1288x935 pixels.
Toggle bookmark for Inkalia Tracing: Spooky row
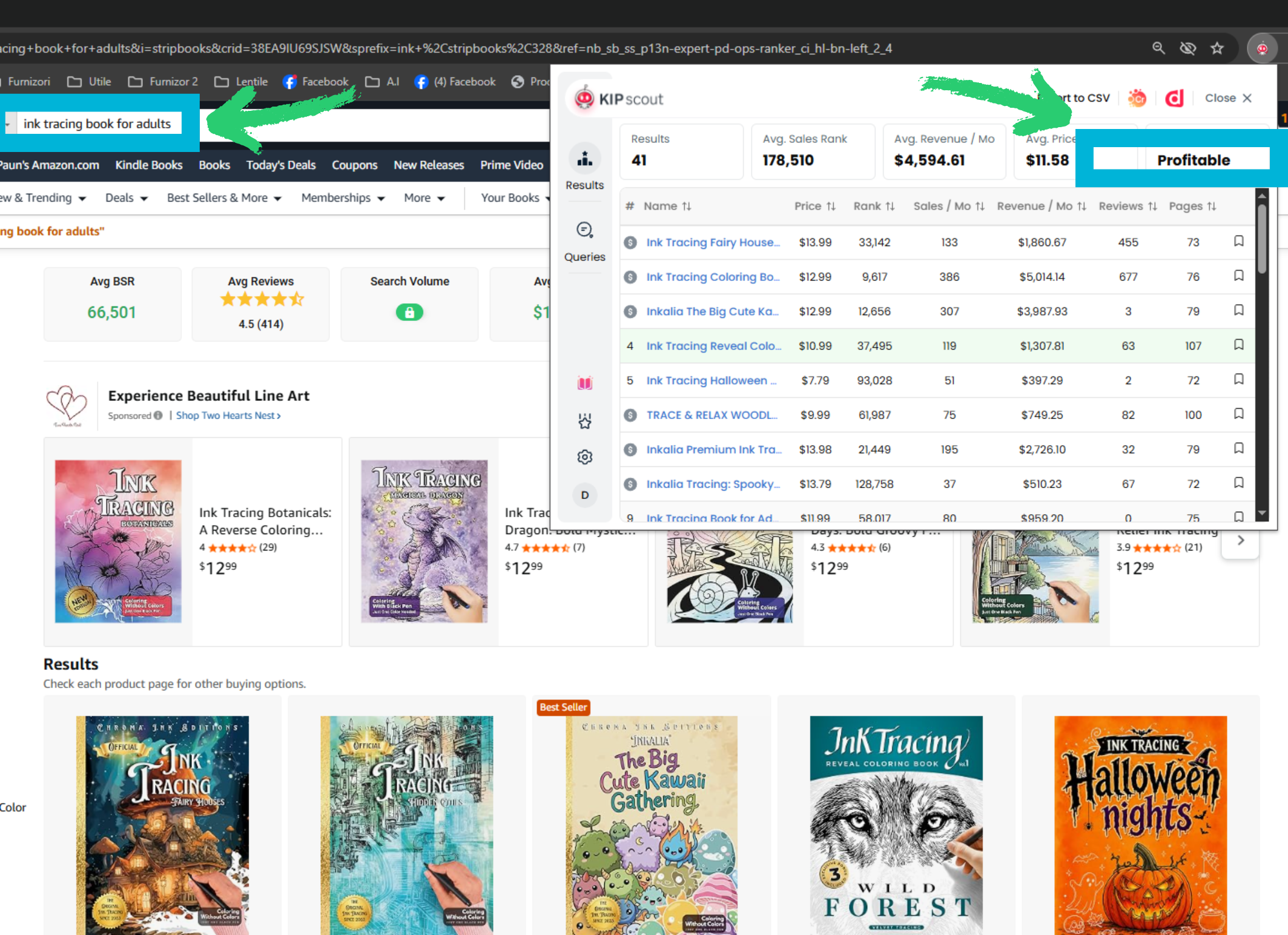click(1239, 483)
